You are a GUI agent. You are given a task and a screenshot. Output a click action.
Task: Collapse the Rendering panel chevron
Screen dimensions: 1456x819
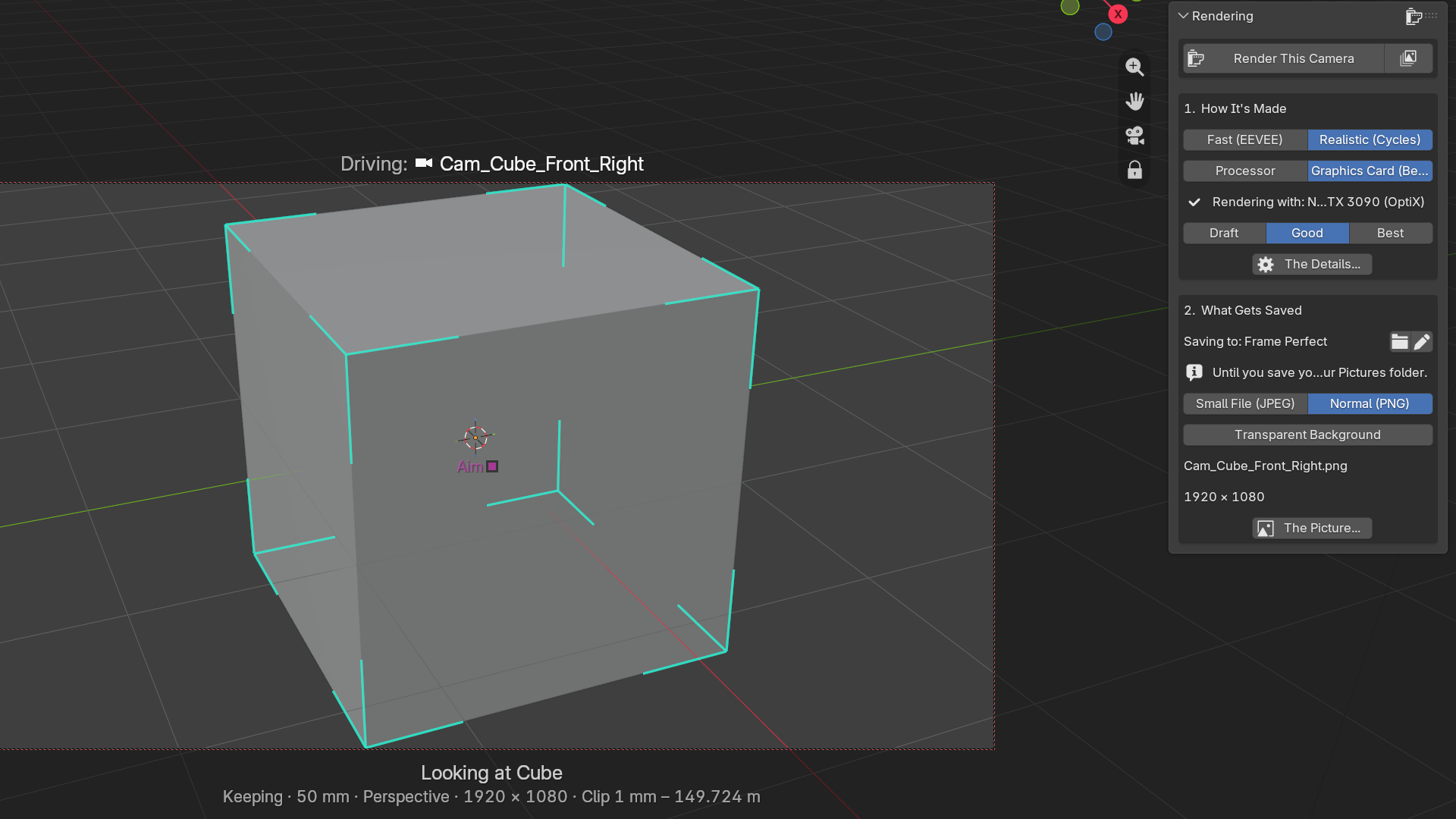1183,16
